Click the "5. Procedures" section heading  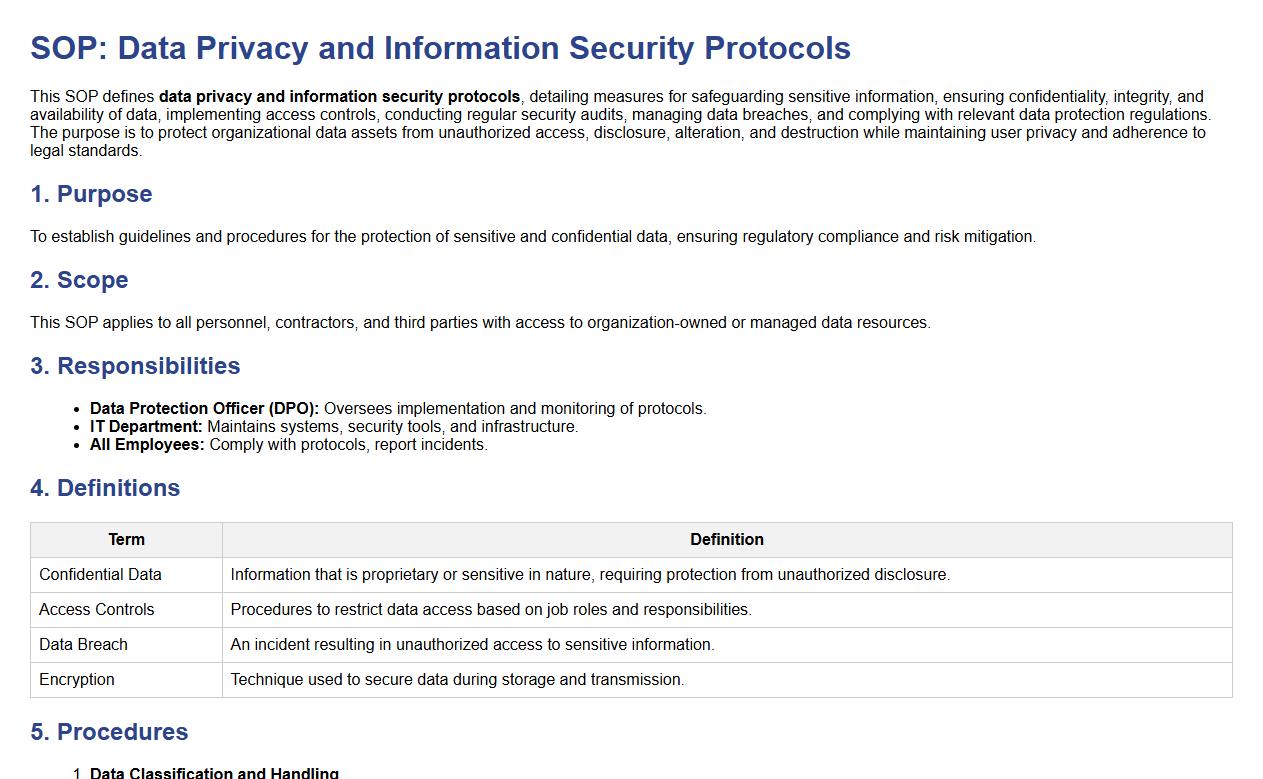pos(109,732)
